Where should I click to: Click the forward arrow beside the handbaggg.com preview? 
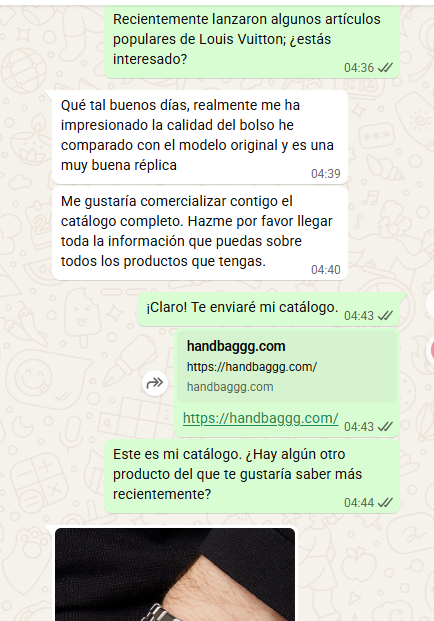click(155, 383)
